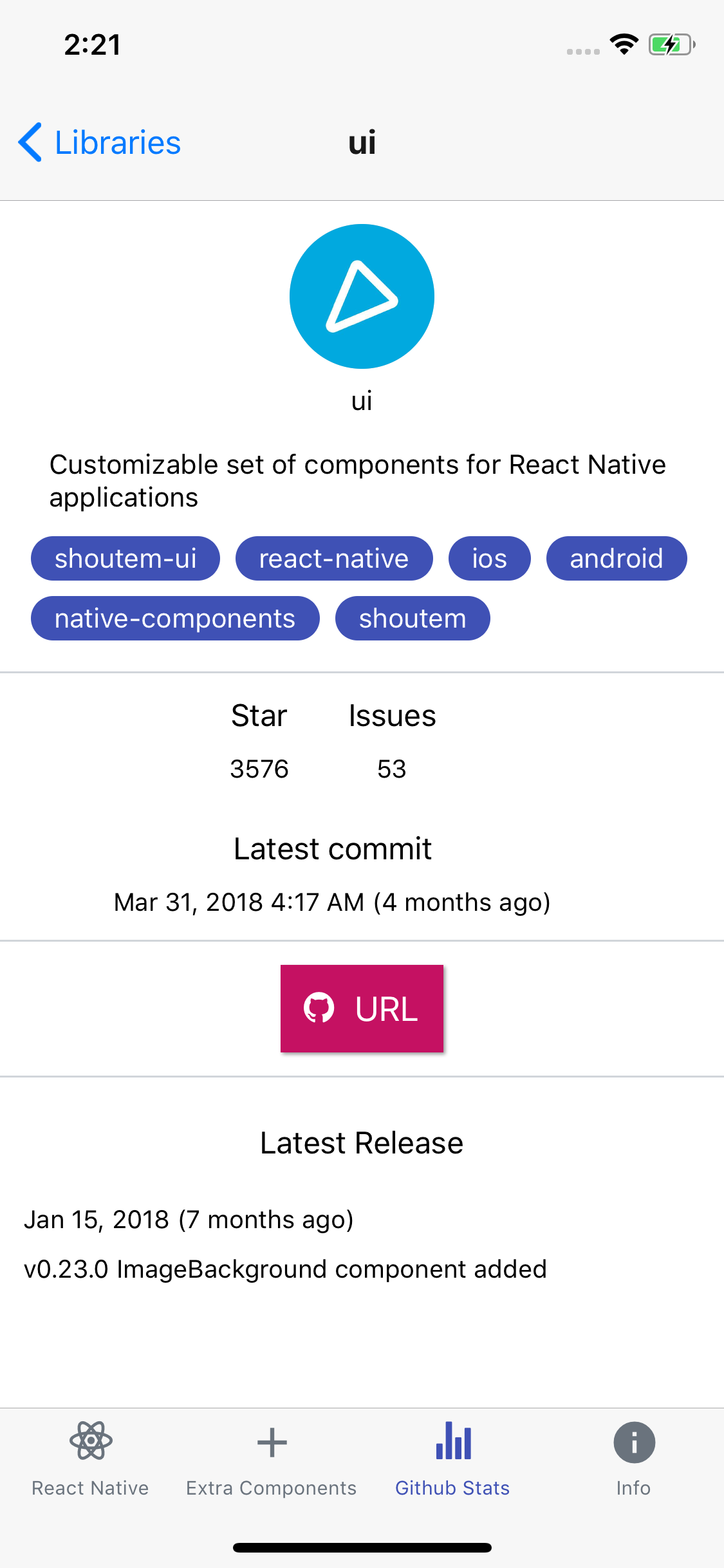The width and height of the screenshot is (724, 1568).
Task: Click the library description text
Action: pyautogui.click(x=358, y=481)
